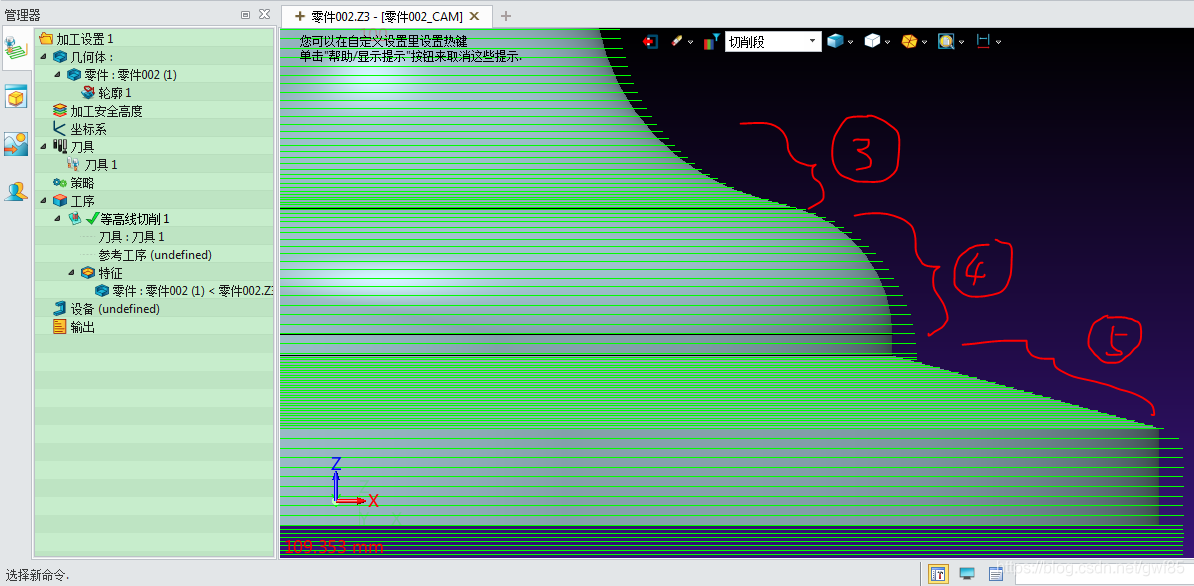Click the status bar command input field

[x=1100, y=574]
